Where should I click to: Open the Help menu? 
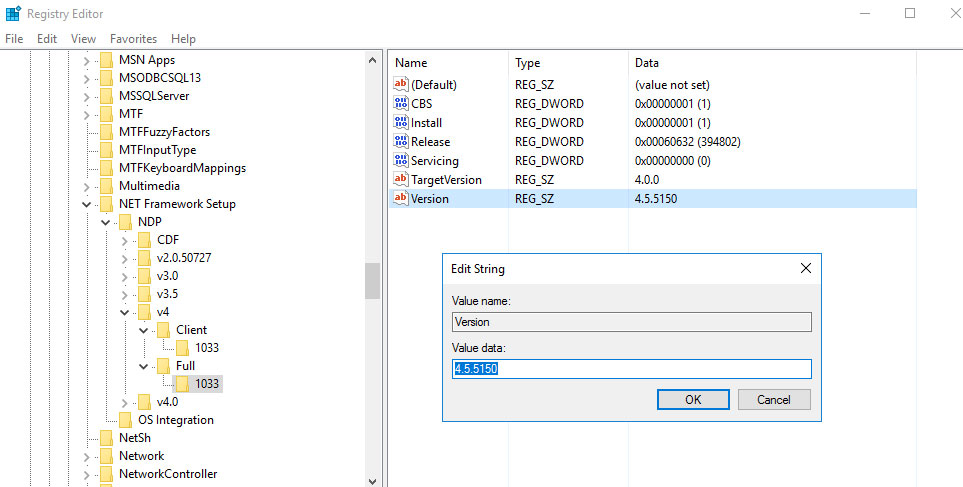click(183, 39)
